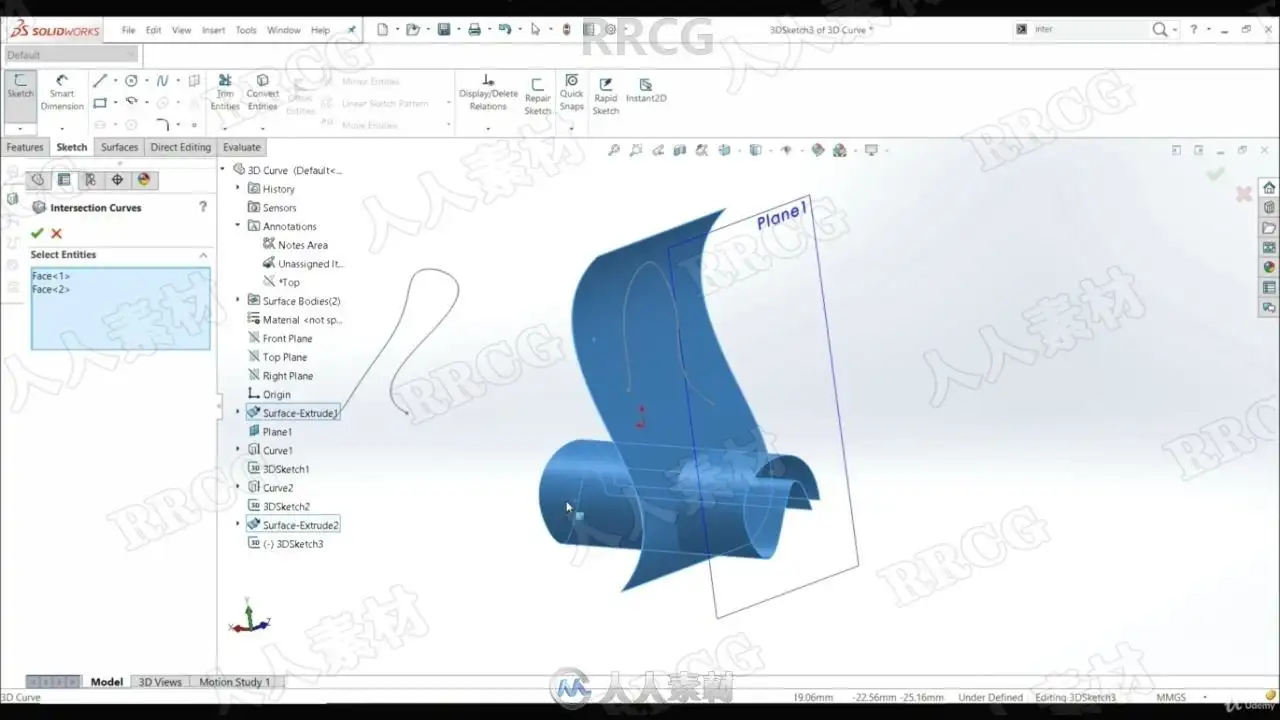The height and width of the screenshot is (720, 1280).
Task: Click the New document icon
Action: tap(382, 30)
